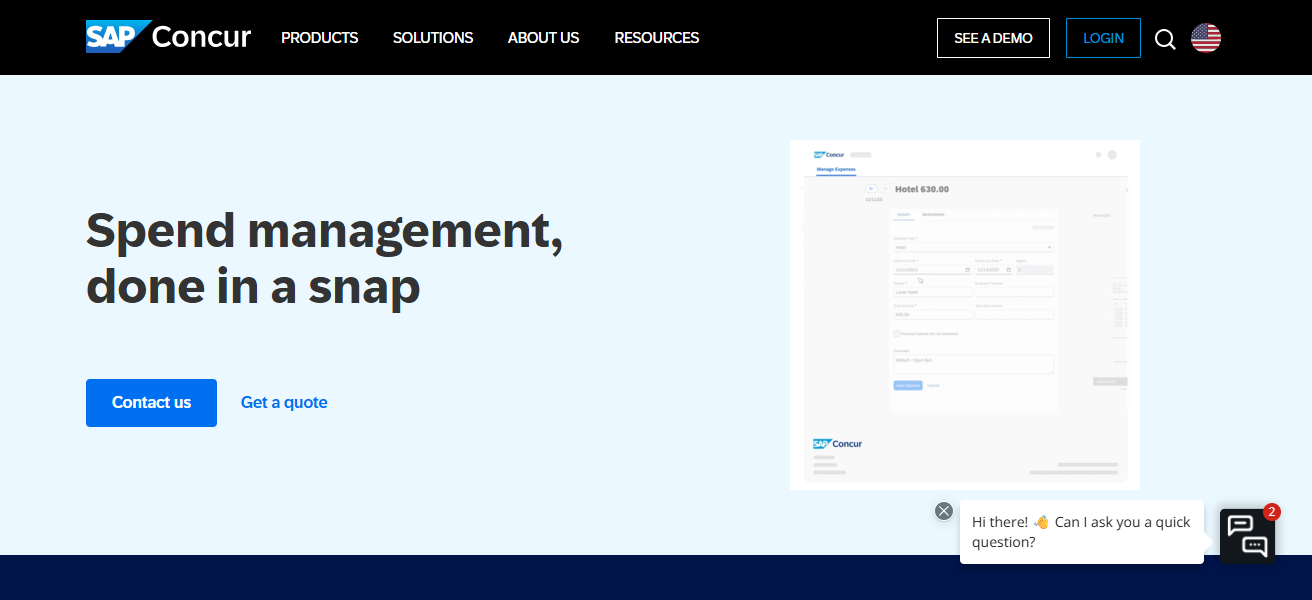Screen dimensions: 1312x600
Task: Click the SAP Concur logo in the mockup footer
Action: pyautogui.click(x=837, y=443)
